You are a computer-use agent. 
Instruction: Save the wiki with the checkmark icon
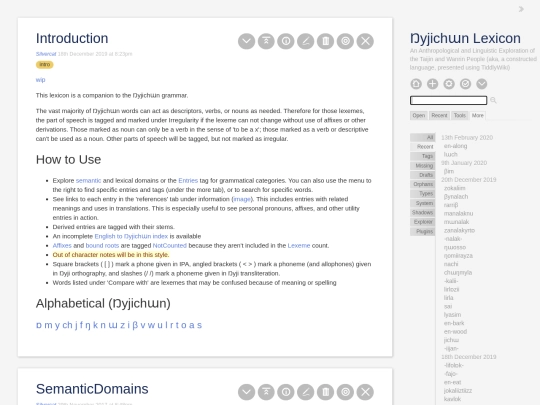tap(465, 84)
